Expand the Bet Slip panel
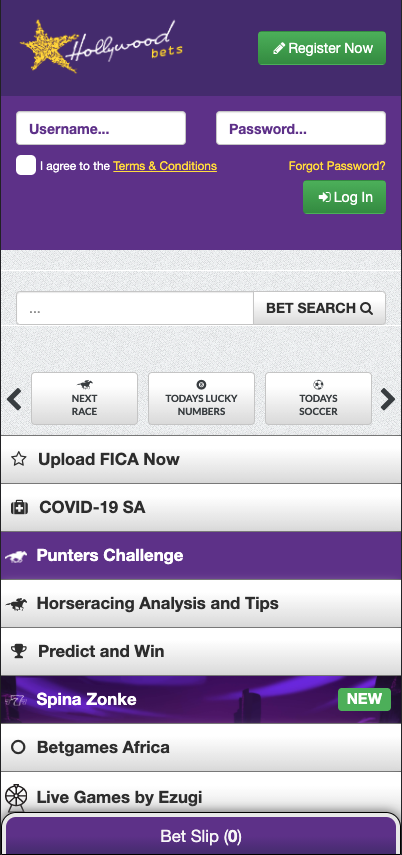Screen dimensions: 402x855 201,835
